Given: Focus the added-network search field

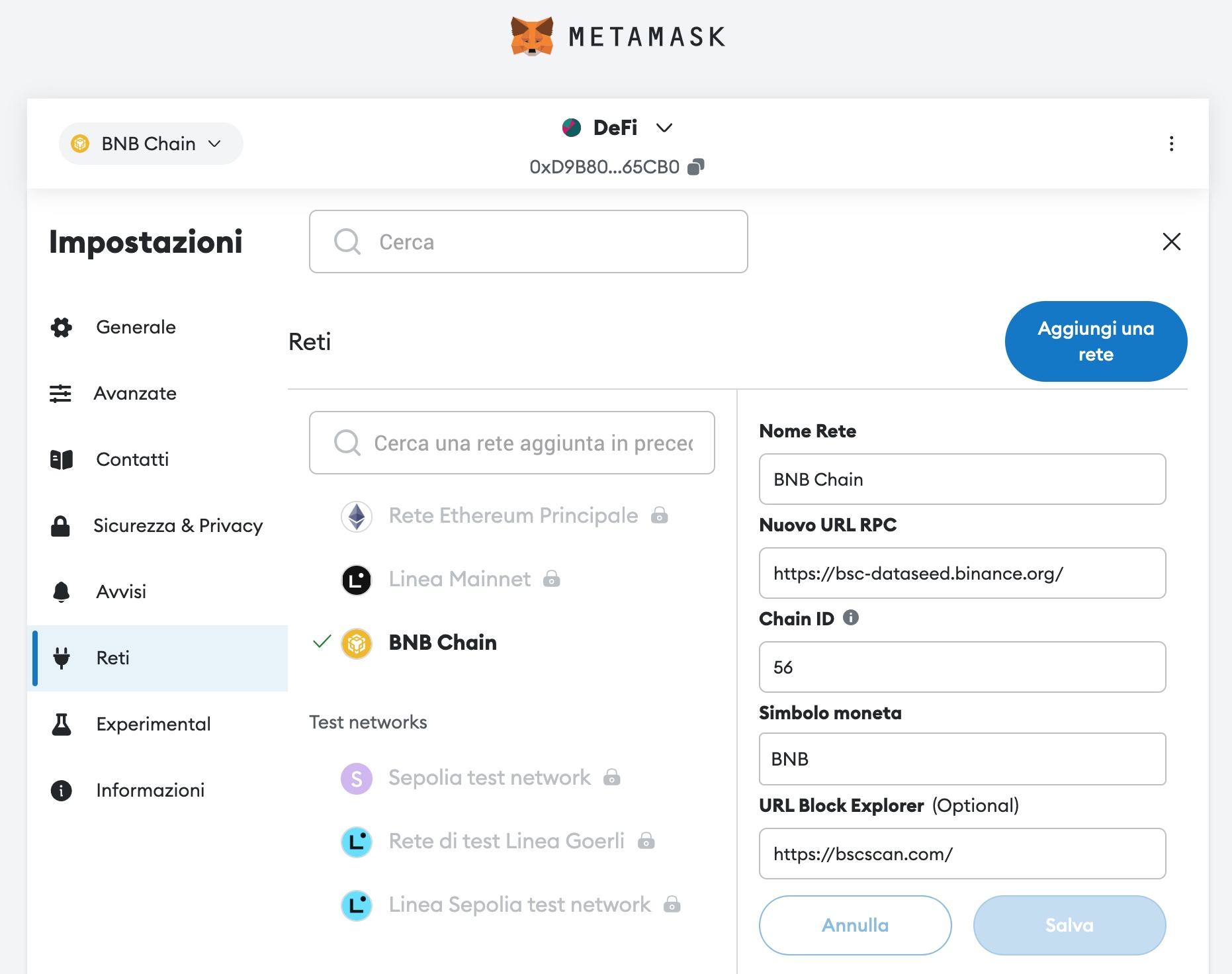Looking at the screenshot, I should [511, 443].
